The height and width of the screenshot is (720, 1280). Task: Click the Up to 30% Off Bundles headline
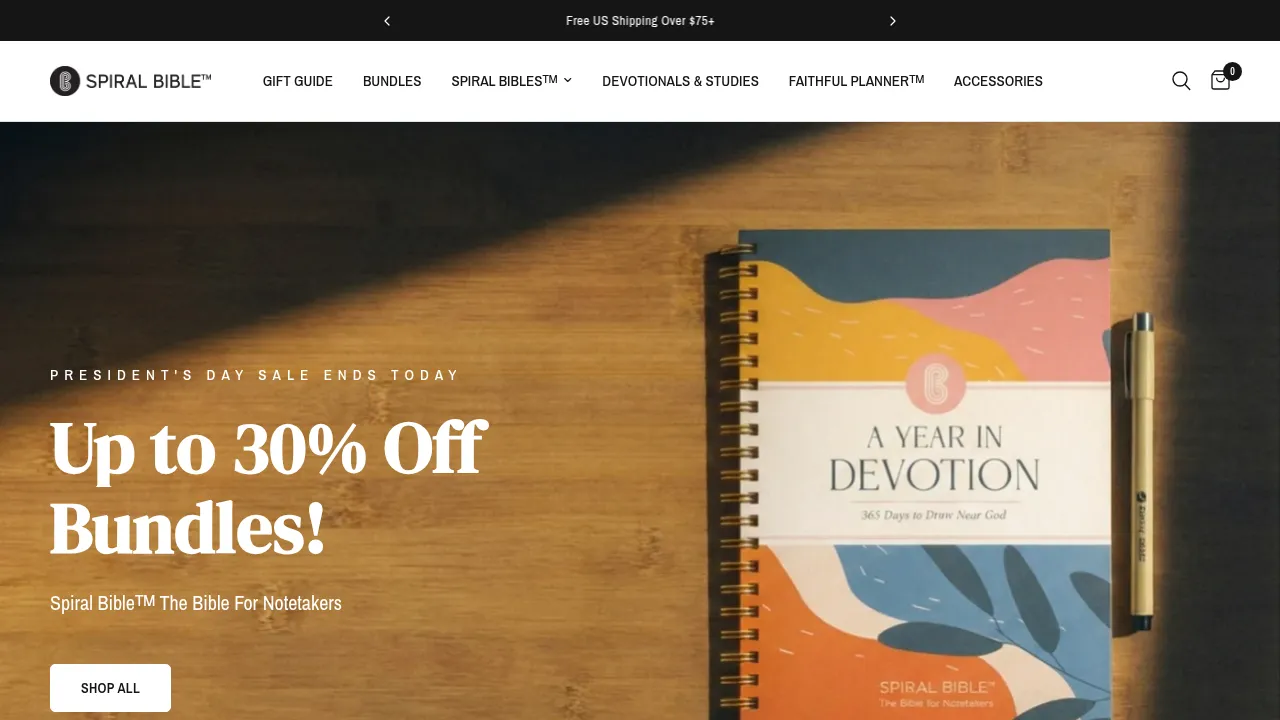[268, 487]
